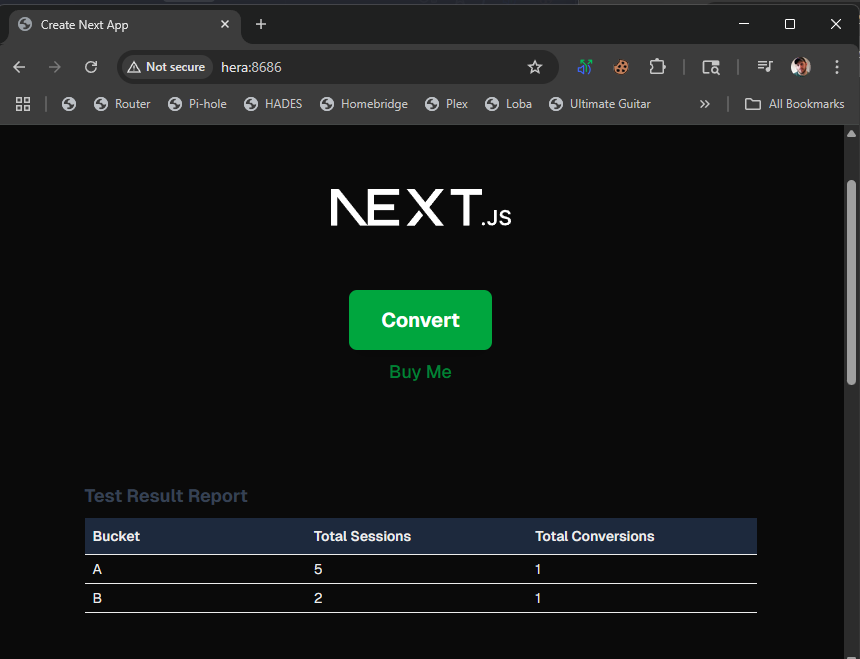This screenshot has width=860, height=659.
Task: Close the browser window
Action: point(836,24)
